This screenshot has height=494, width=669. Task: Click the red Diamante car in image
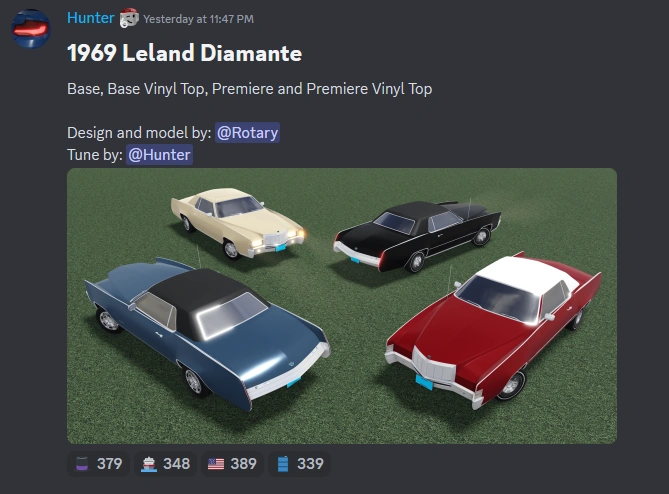[493, 331]
